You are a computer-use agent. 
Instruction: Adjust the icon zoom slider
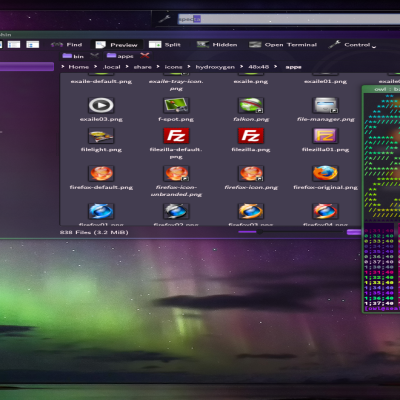[259, 232]
